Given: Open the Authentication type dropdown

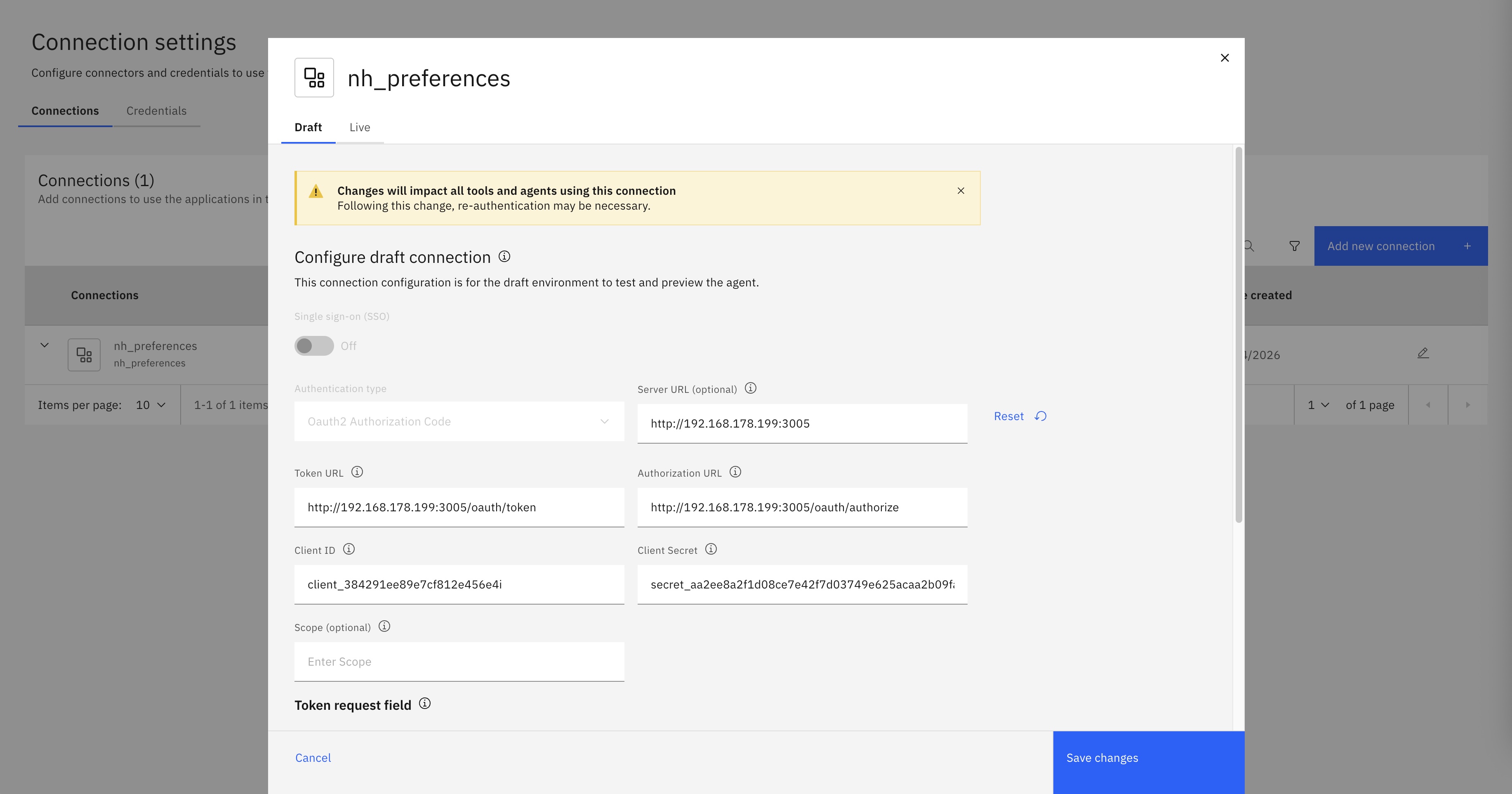Looking at the screenshot, I should pos(459,422).
